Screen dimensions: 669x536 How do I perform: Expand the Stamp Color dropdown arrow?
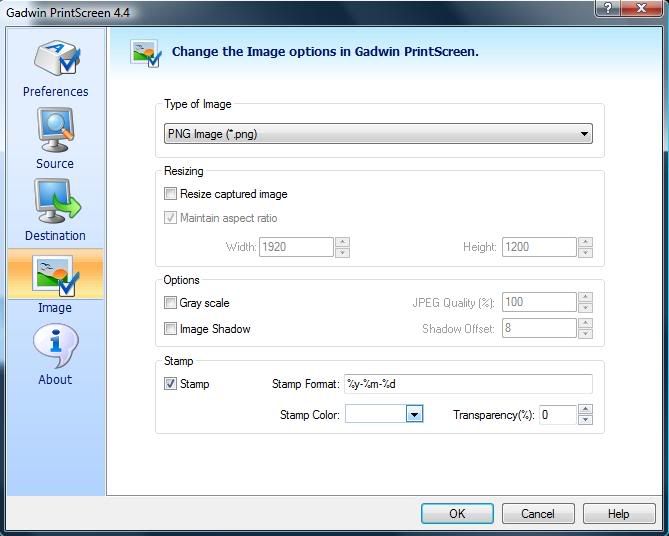tap(414, 414)
